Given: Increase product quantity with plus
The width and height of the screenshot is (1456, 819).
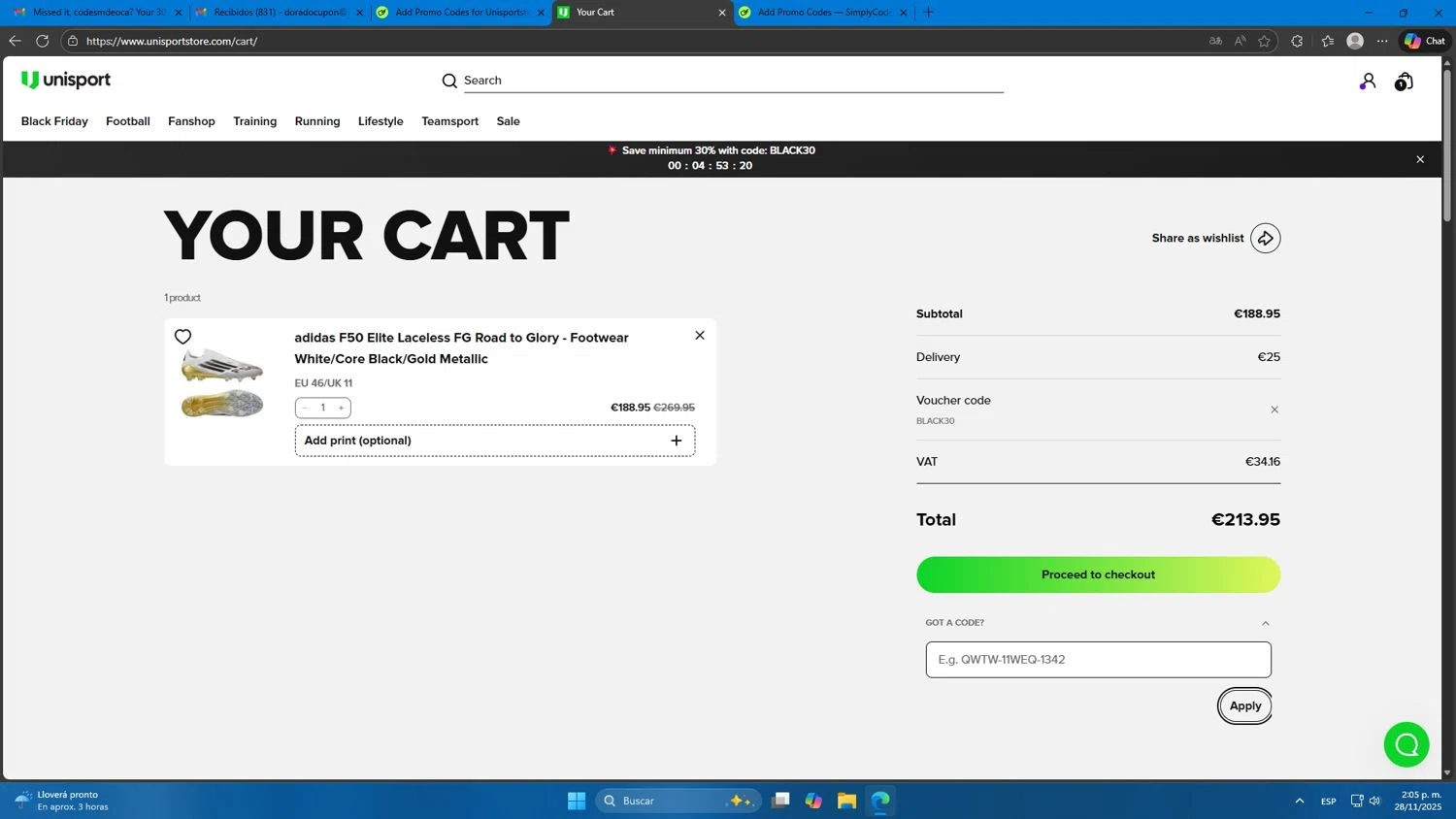Looking at the screenshot, I should (x=341, y=408).
